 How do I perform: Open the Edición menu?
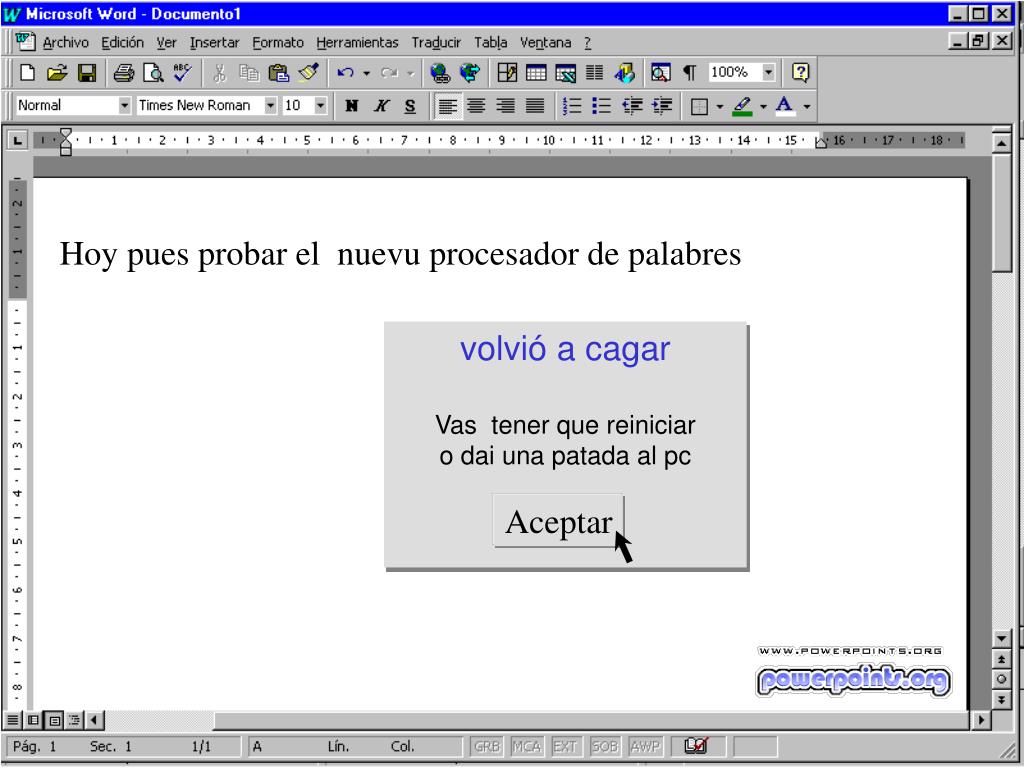122,42
